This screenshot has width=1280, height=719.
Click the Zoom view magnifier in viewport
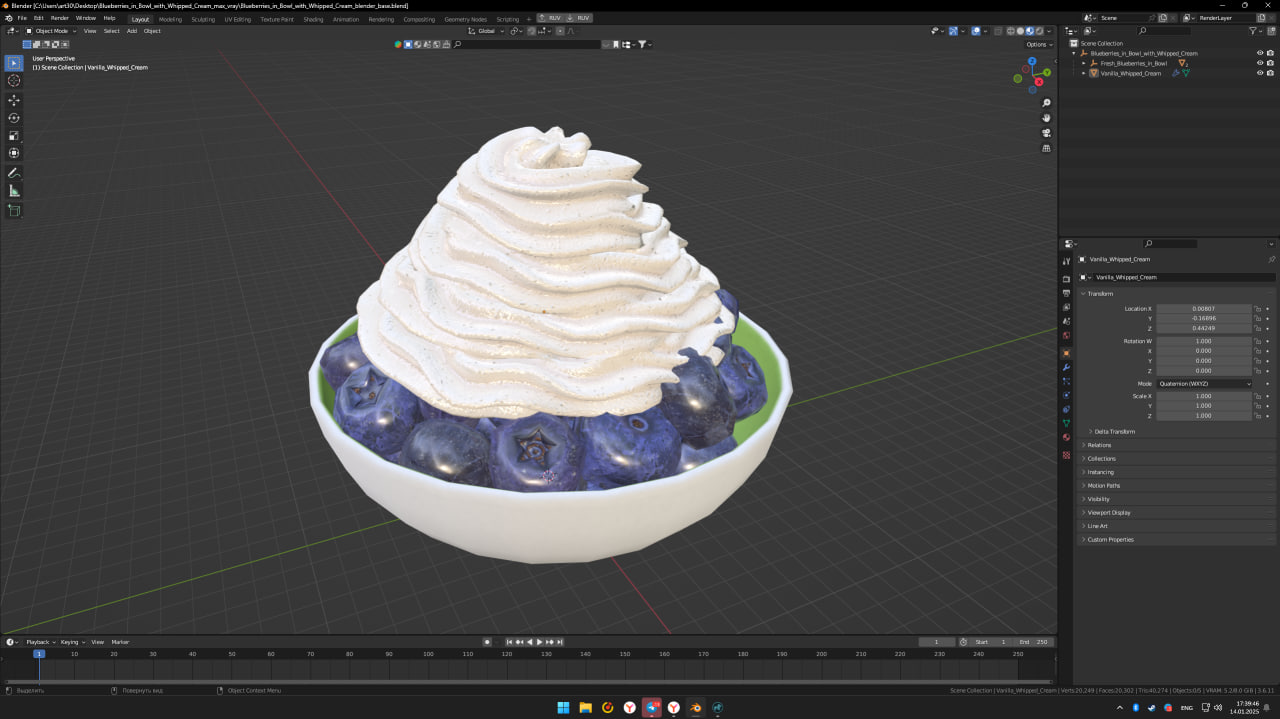click(x=1046, y=103)
